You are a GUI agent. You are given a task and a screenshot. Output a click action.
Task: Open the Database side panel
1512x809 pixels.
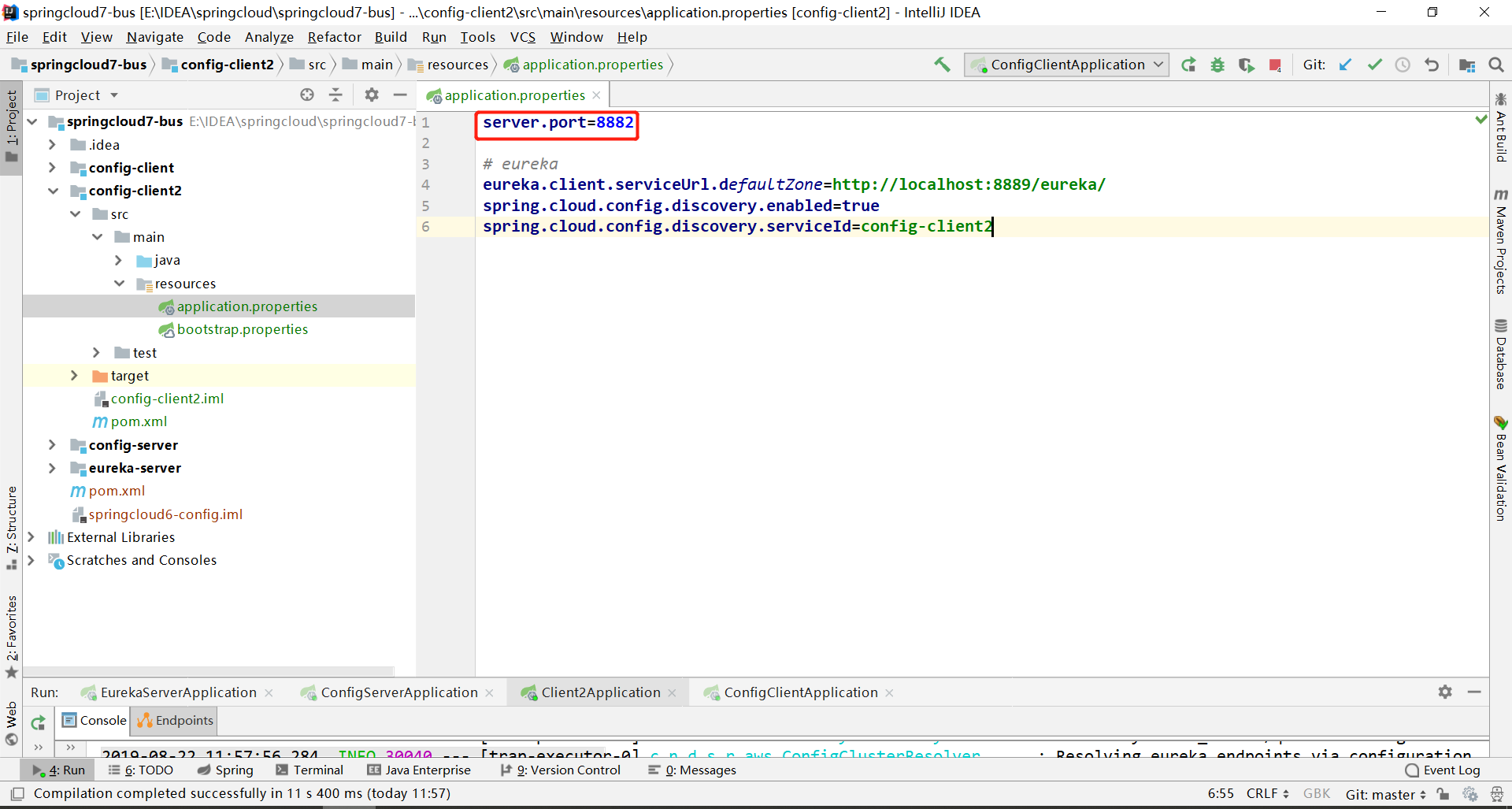coord(1501,354)
